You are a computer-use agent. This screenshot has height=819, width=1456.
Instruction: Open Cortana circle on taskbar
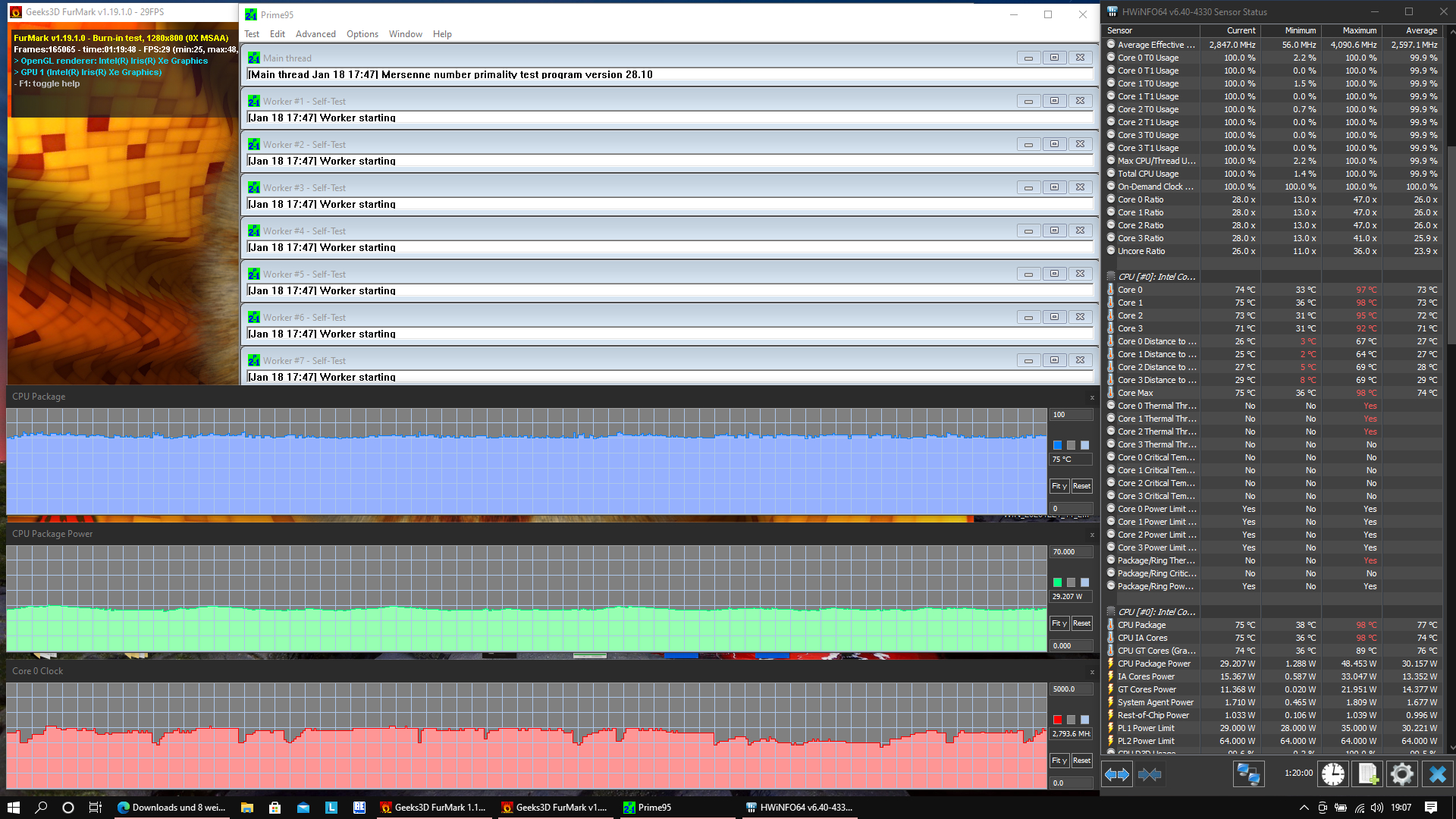(68, 808)
